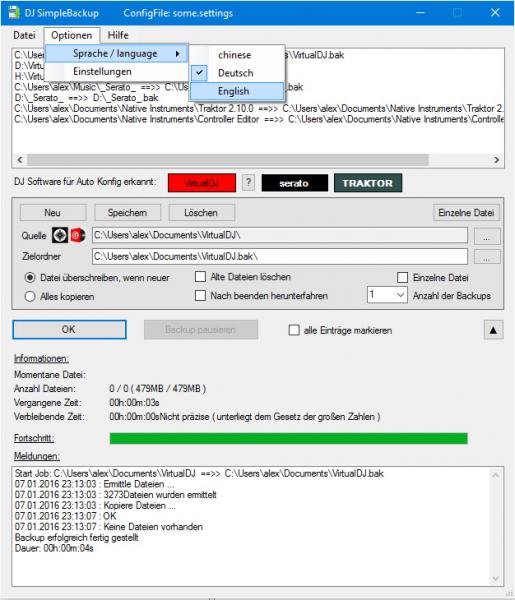The height and width of the screenshot is (600, 515).
Task: Click the black serato auto-config button
Action: pyautogui.click(x=294, y=183)
